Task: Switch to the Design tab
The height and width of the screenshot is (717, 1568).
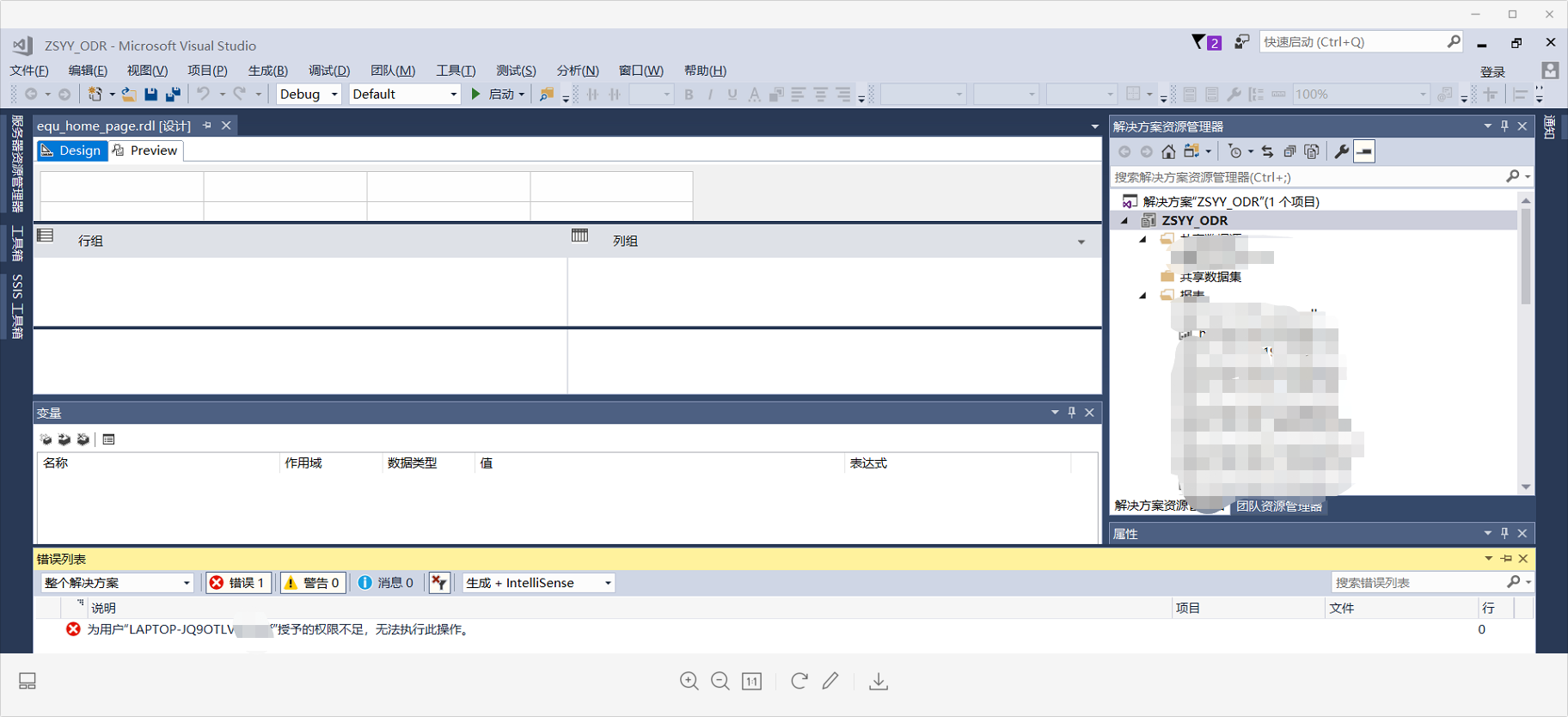Action: (71, 150)
